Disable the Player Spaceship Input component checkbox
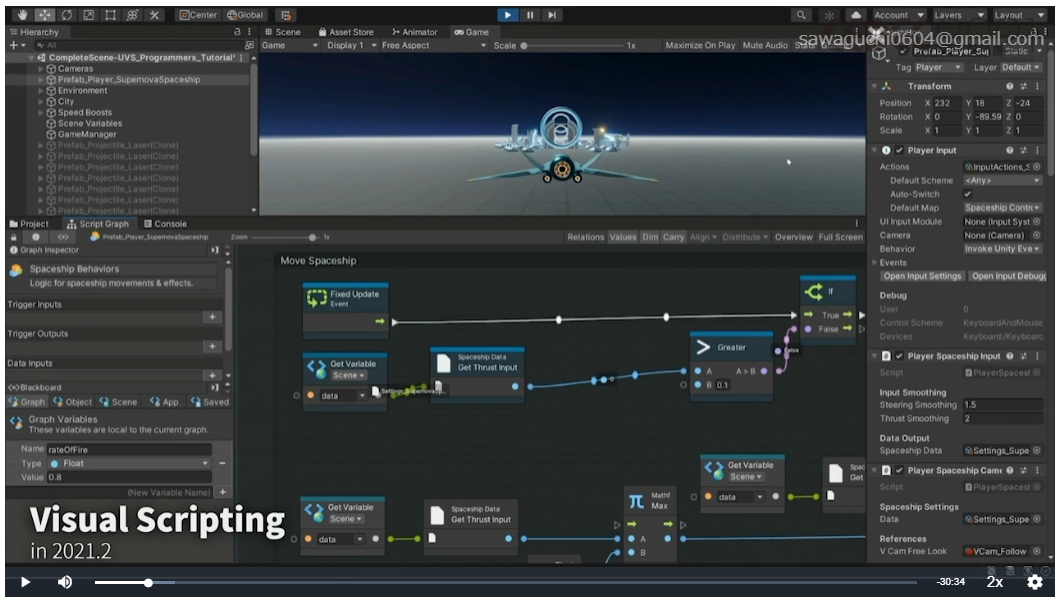1059x602 pixels. point(899,356)
